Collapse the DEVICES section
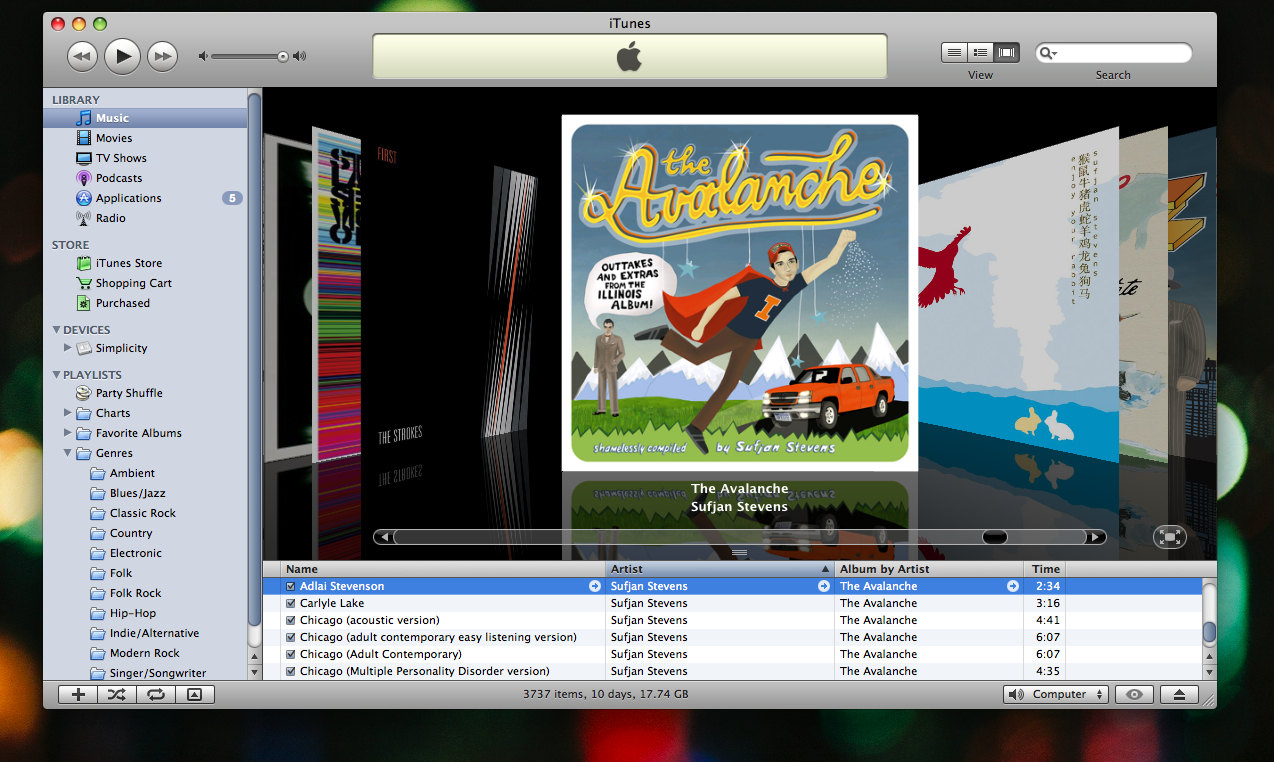Image resolution: width=1274 pixels, height=762 pixels. click(x=56, y=330)
